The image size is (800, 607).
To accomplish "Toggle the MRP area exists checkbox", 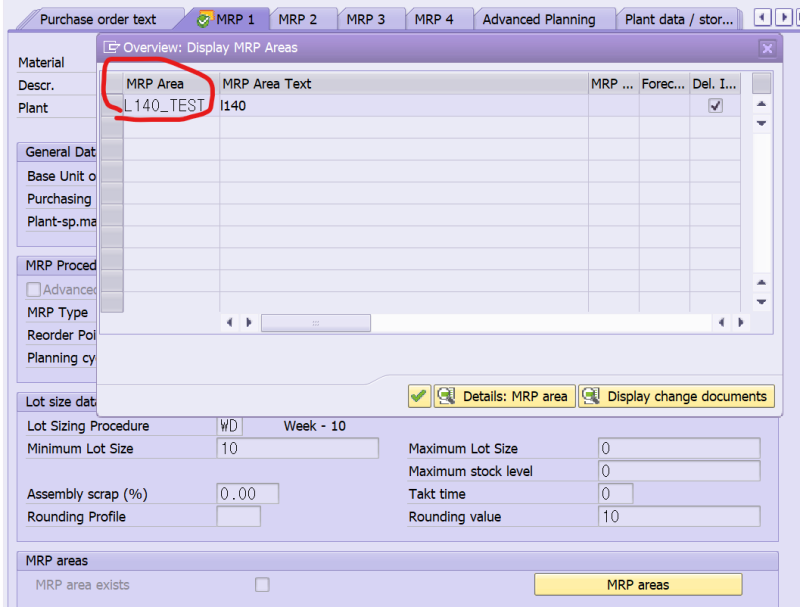I will click(x=262, y=584).
